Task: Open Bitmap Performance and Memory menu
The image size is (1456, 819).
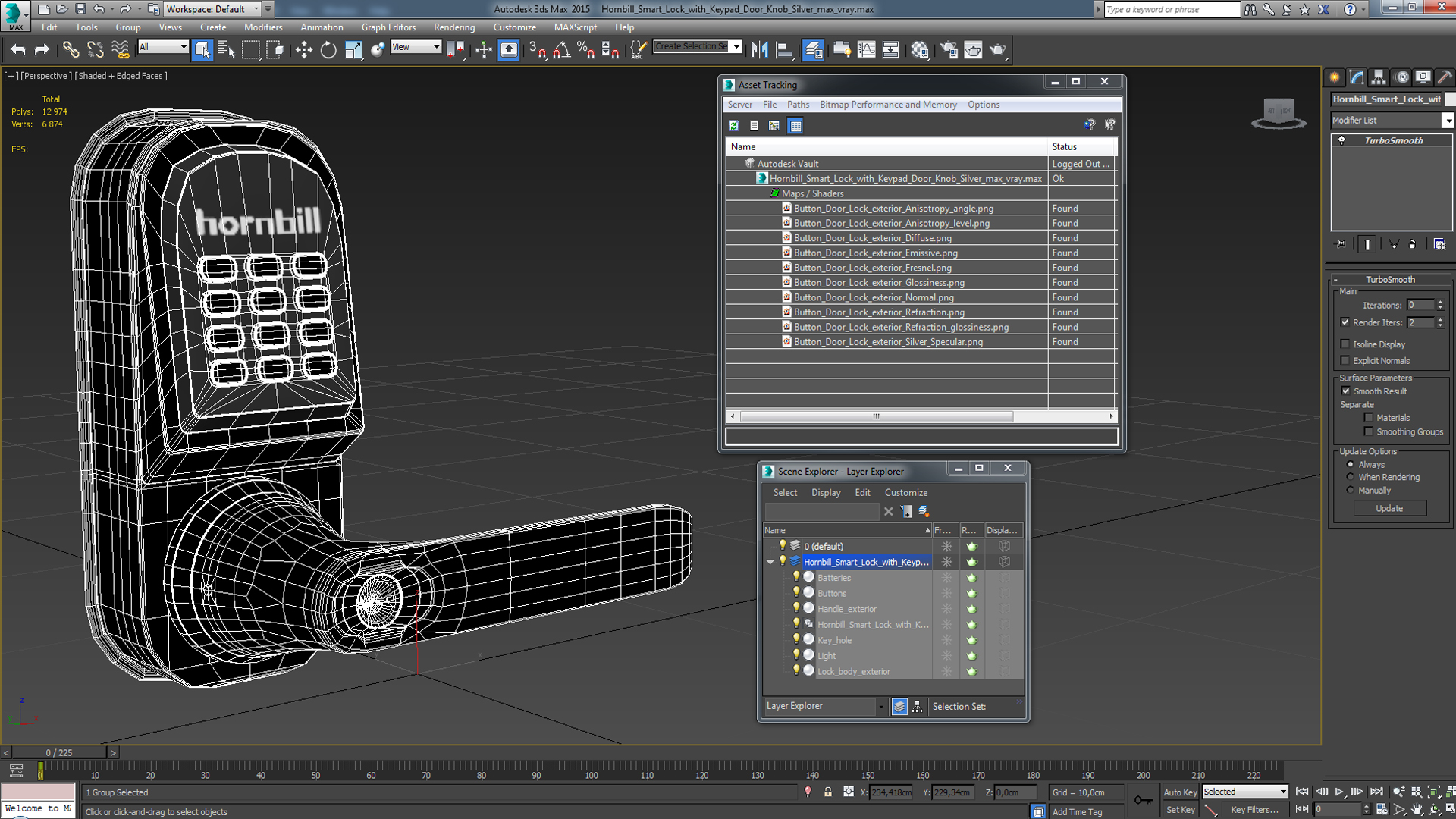Action: coord(888,105)
